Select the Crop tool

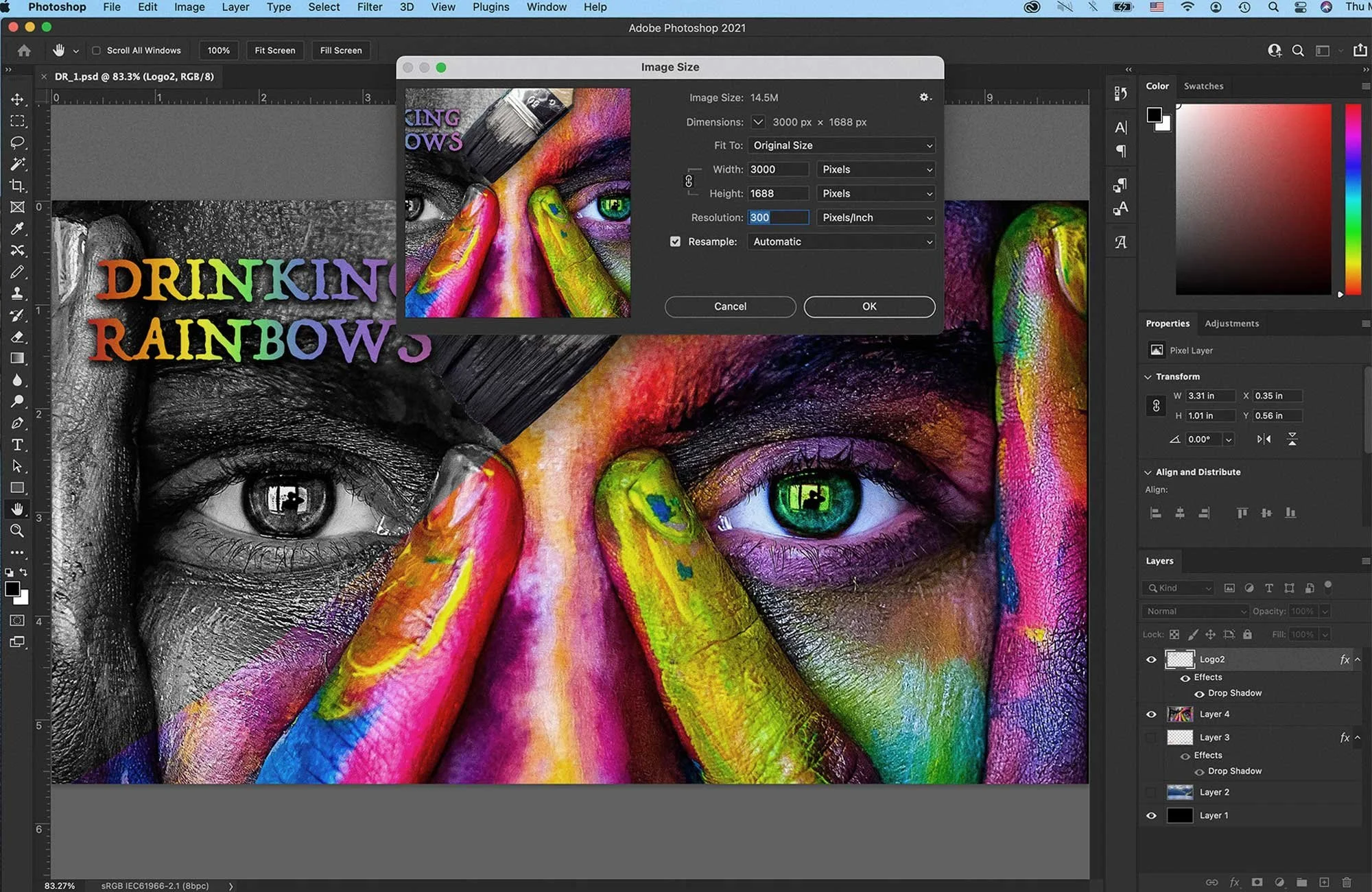point(17,186)
